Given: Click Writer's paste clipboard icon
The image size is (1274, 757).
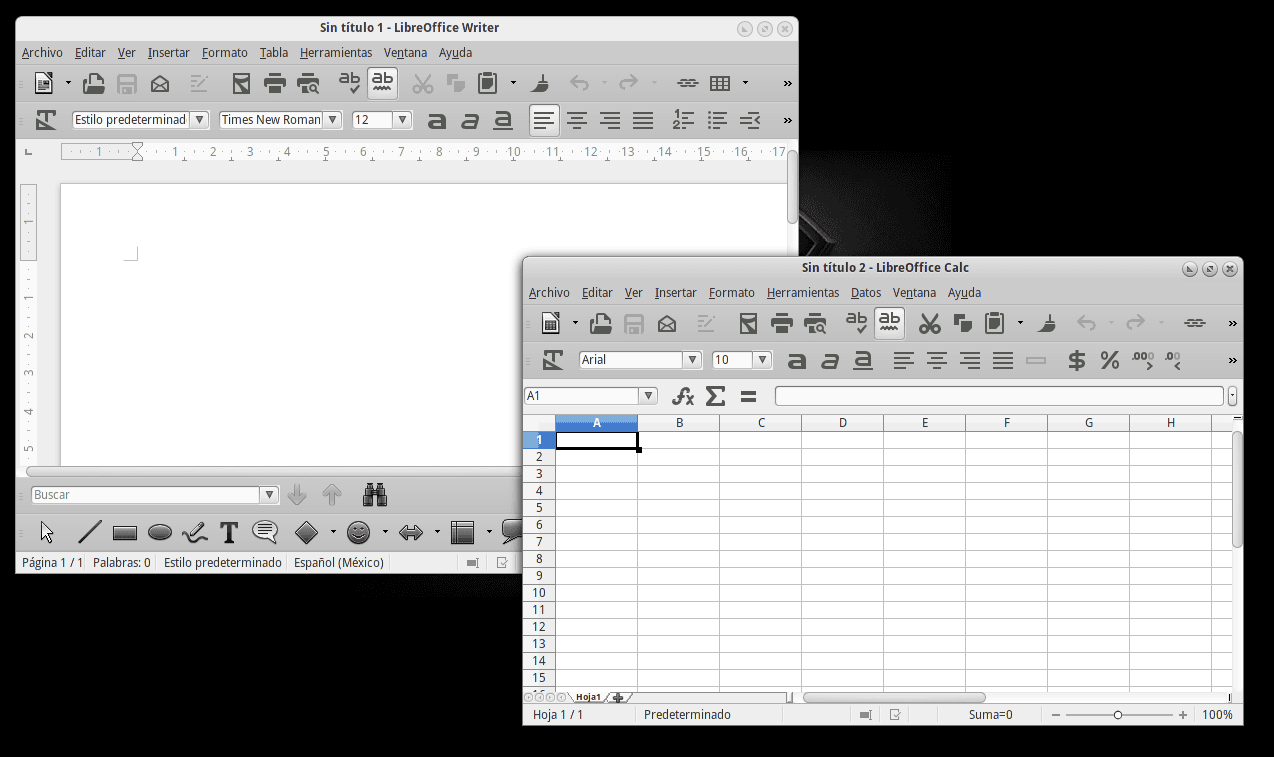Looking at the screenshot, I should click(x=488, y=83).
